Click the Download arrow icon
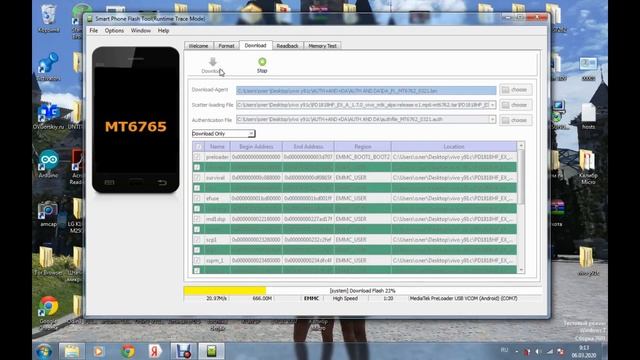The width and height of the screenshot is (640, 360). 212,62
